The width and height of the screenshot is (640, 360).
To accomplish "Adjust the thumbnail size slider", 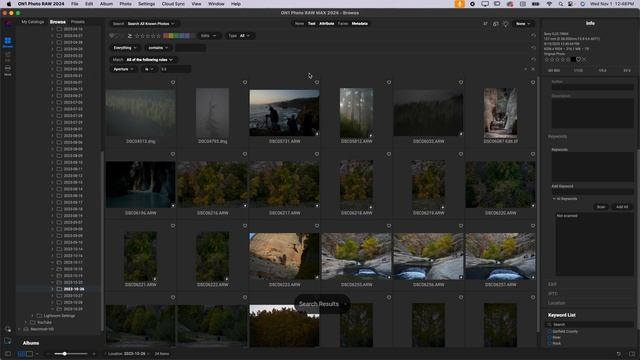I will 70,354.
